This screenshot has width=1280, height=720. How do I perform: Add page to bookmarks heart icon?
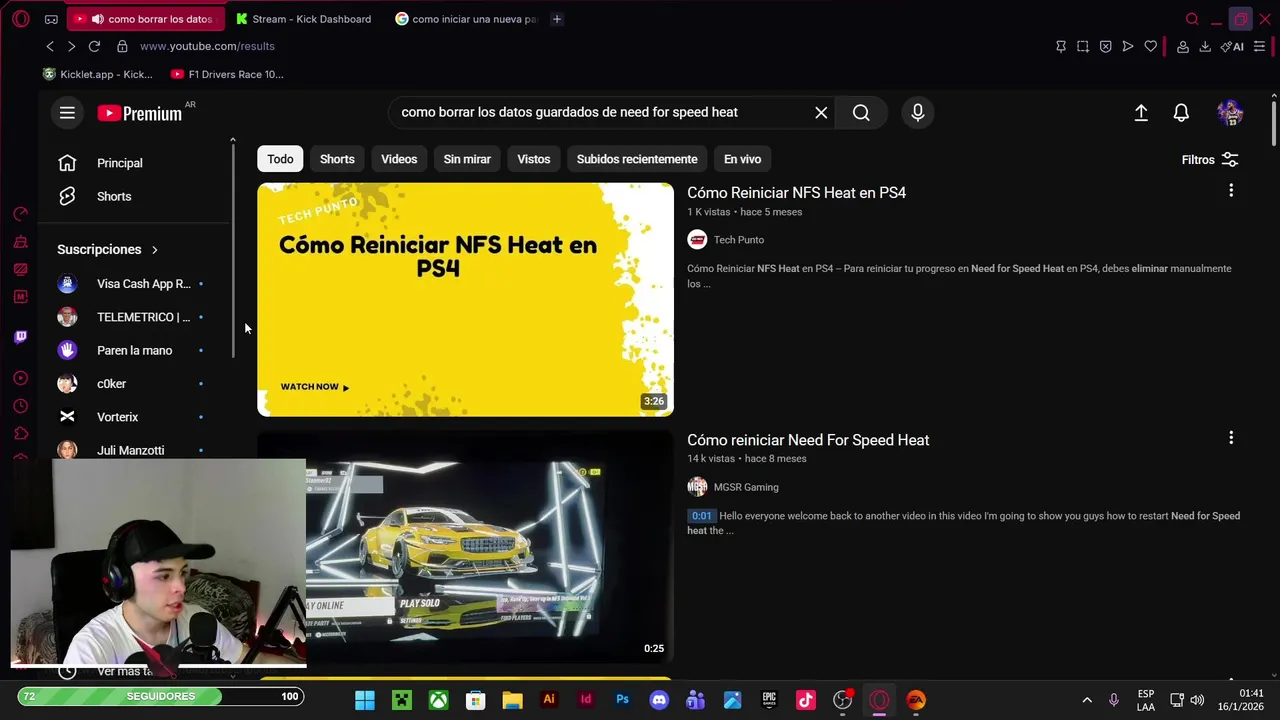(1151, 46)
